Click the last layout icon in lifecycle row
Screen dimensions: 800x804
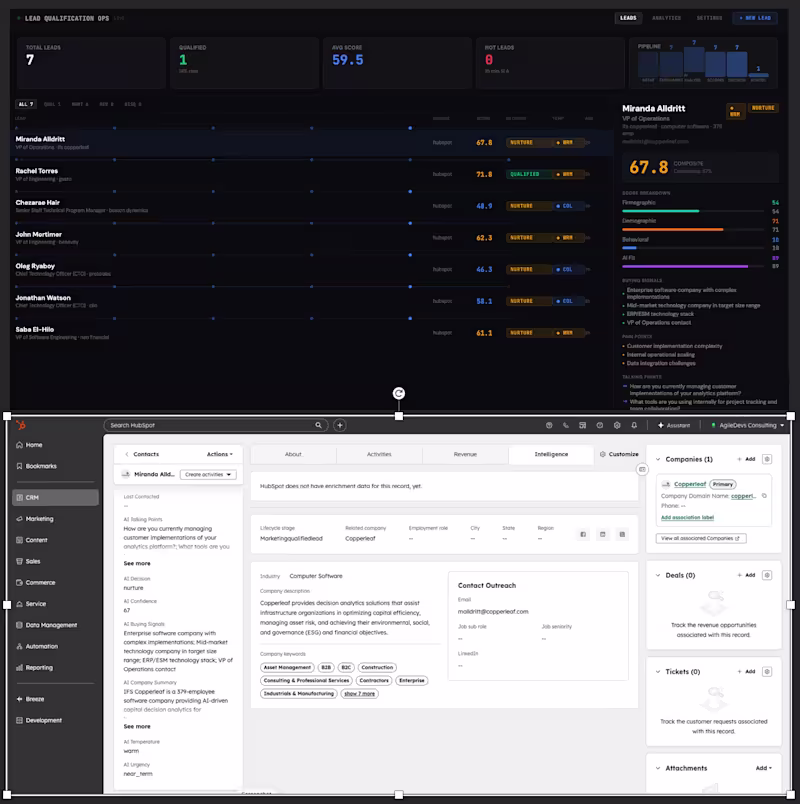point(622,534)
